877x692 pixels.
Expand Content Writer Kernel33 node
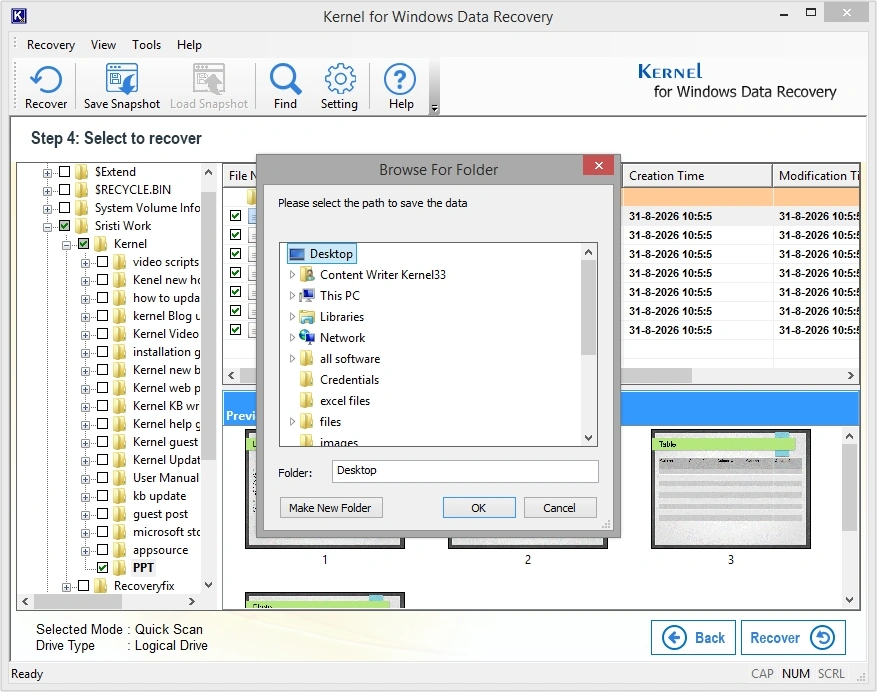tap(292, 275)
